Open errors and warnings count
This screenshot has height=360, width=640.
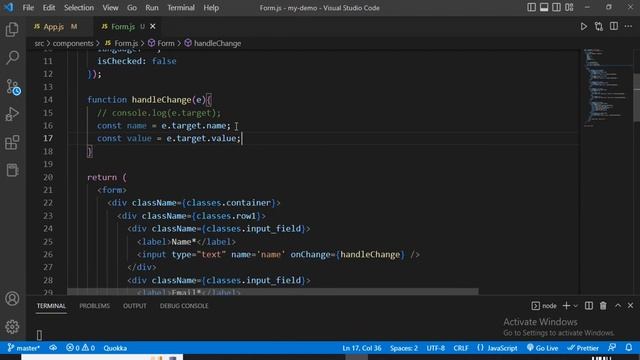coord(80,348)
